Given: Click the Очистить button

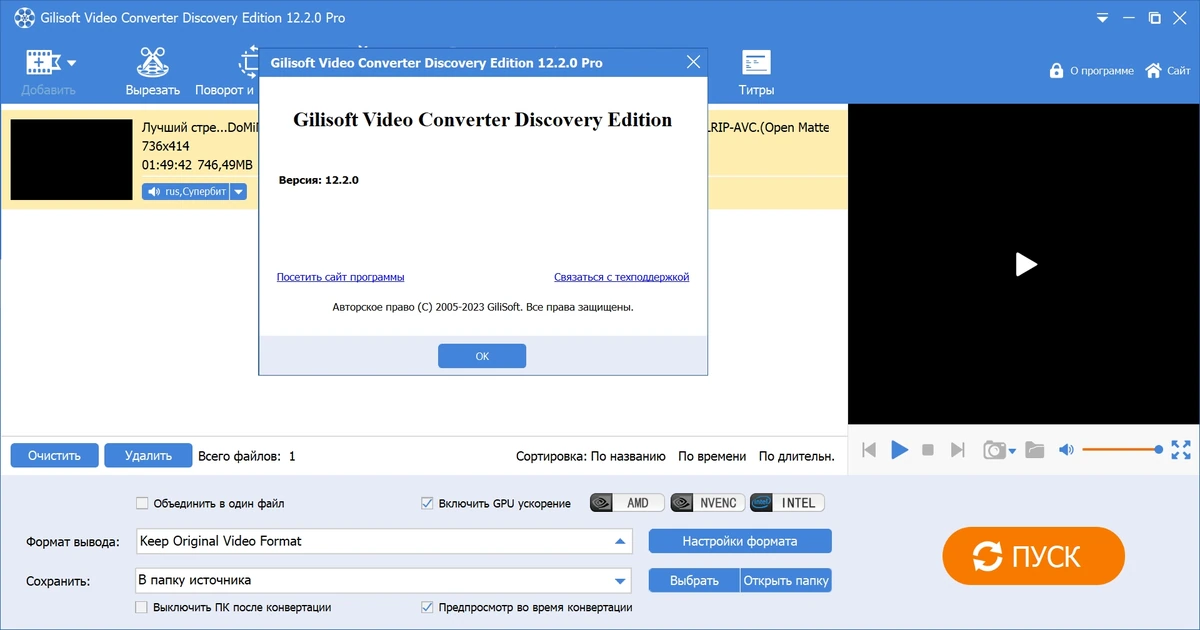Looking at the screenshot, I should (54, 456).
